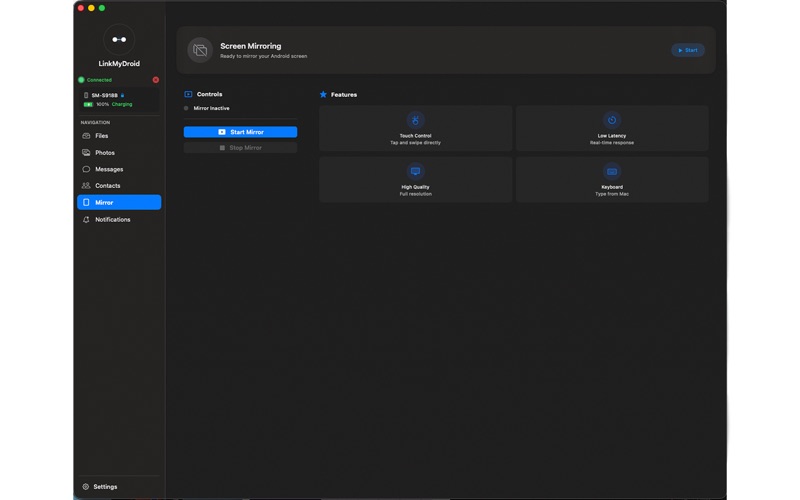
Task: Click the Keyboard feature icon
Action: click(612, 171)
